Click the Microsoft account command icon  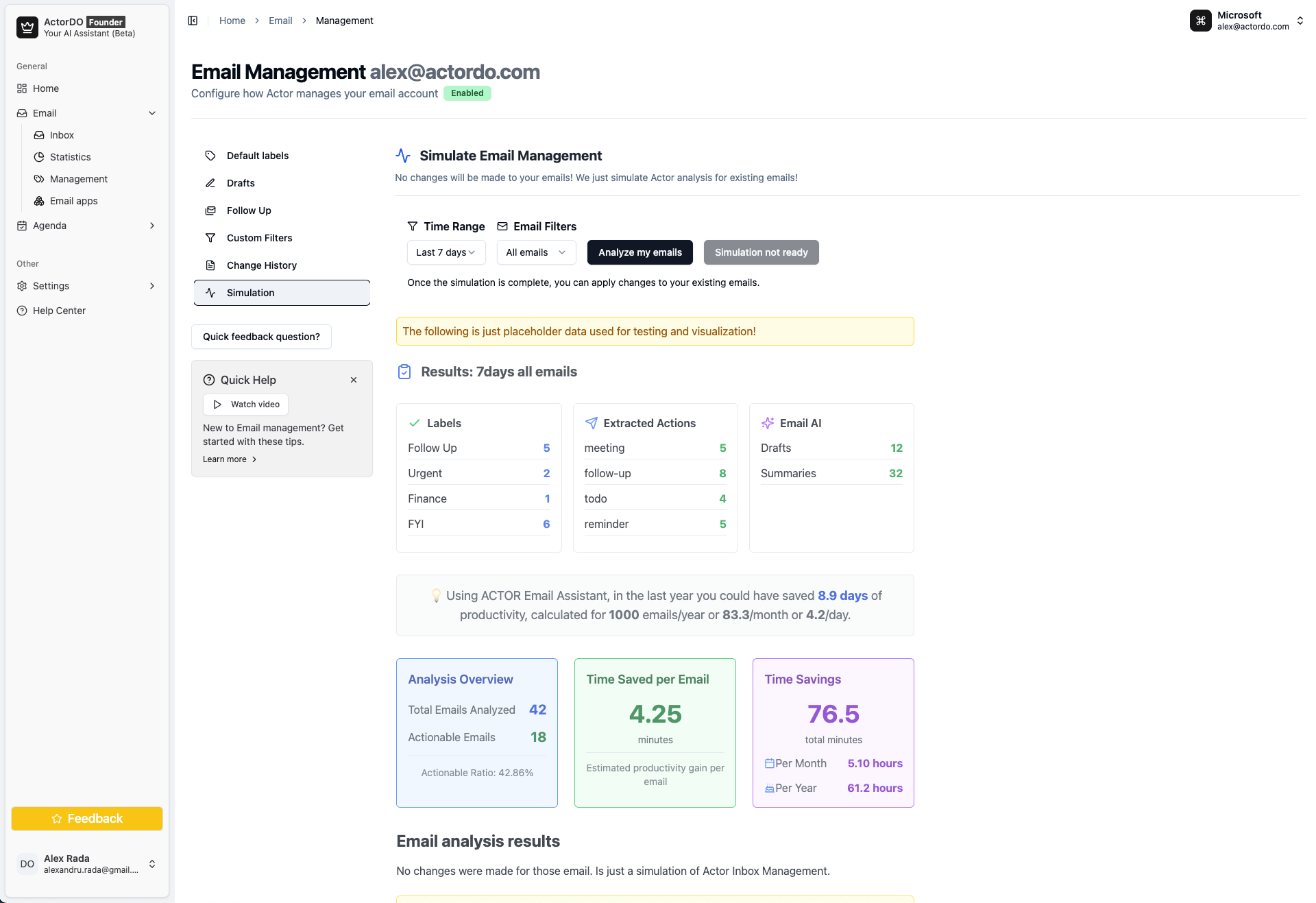coord(1200,21)
